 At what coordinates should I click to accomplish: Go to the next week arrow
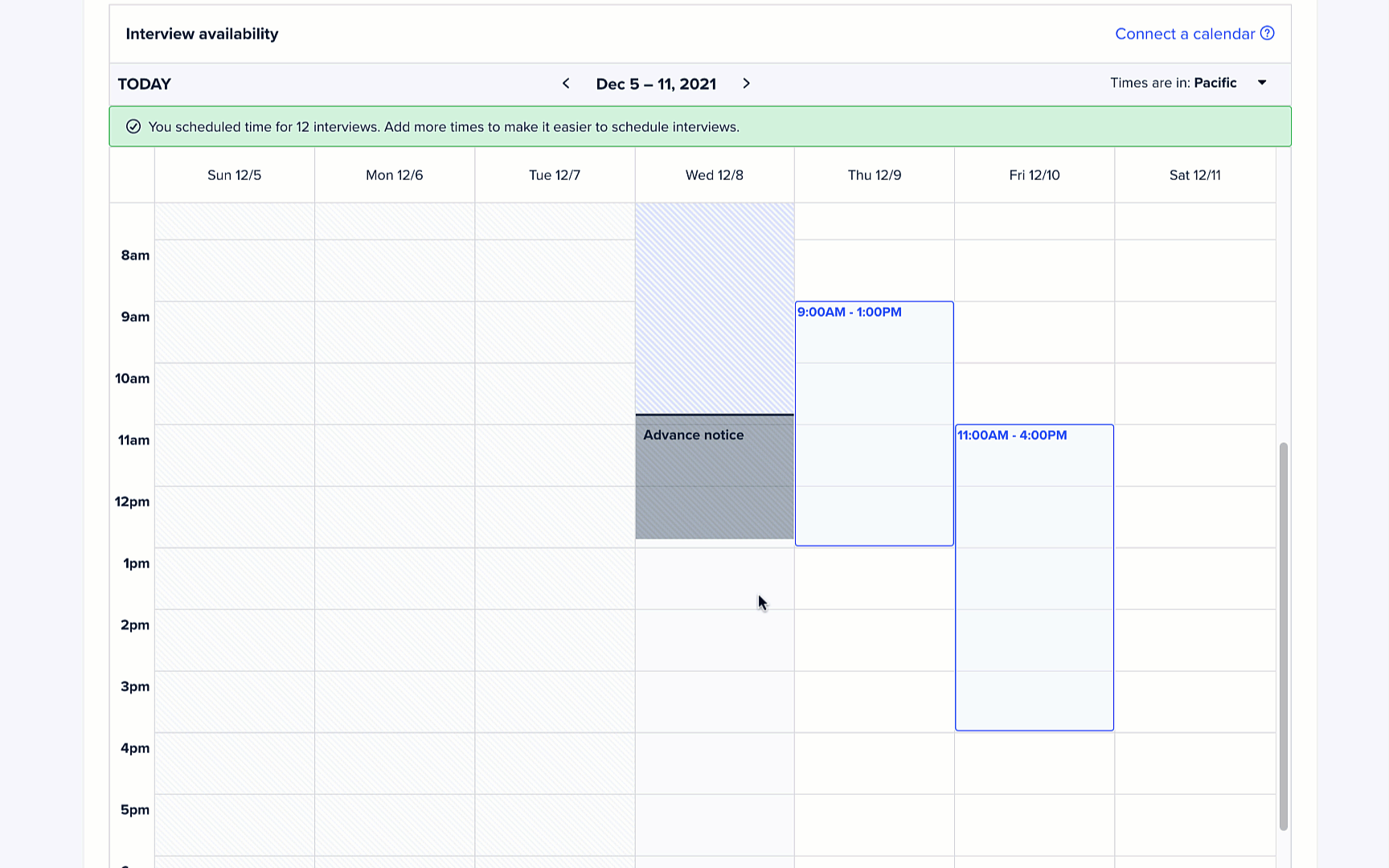pyautogui.click(x=746, y=84)
